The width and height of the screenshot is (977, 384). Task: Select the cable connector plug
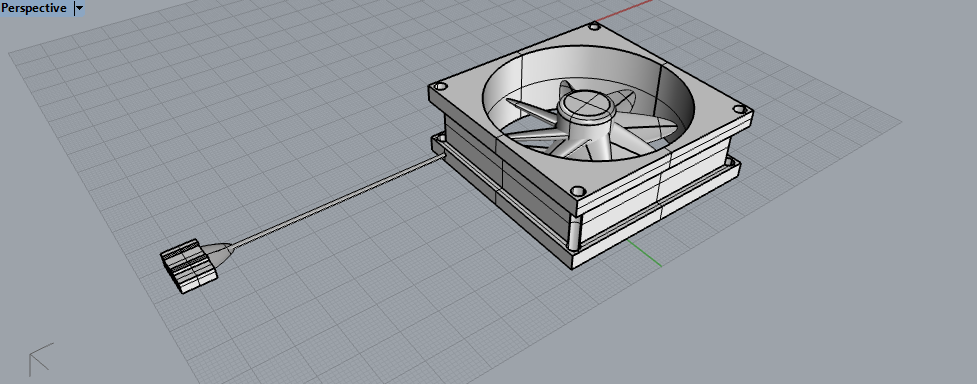tap(189, 266)
